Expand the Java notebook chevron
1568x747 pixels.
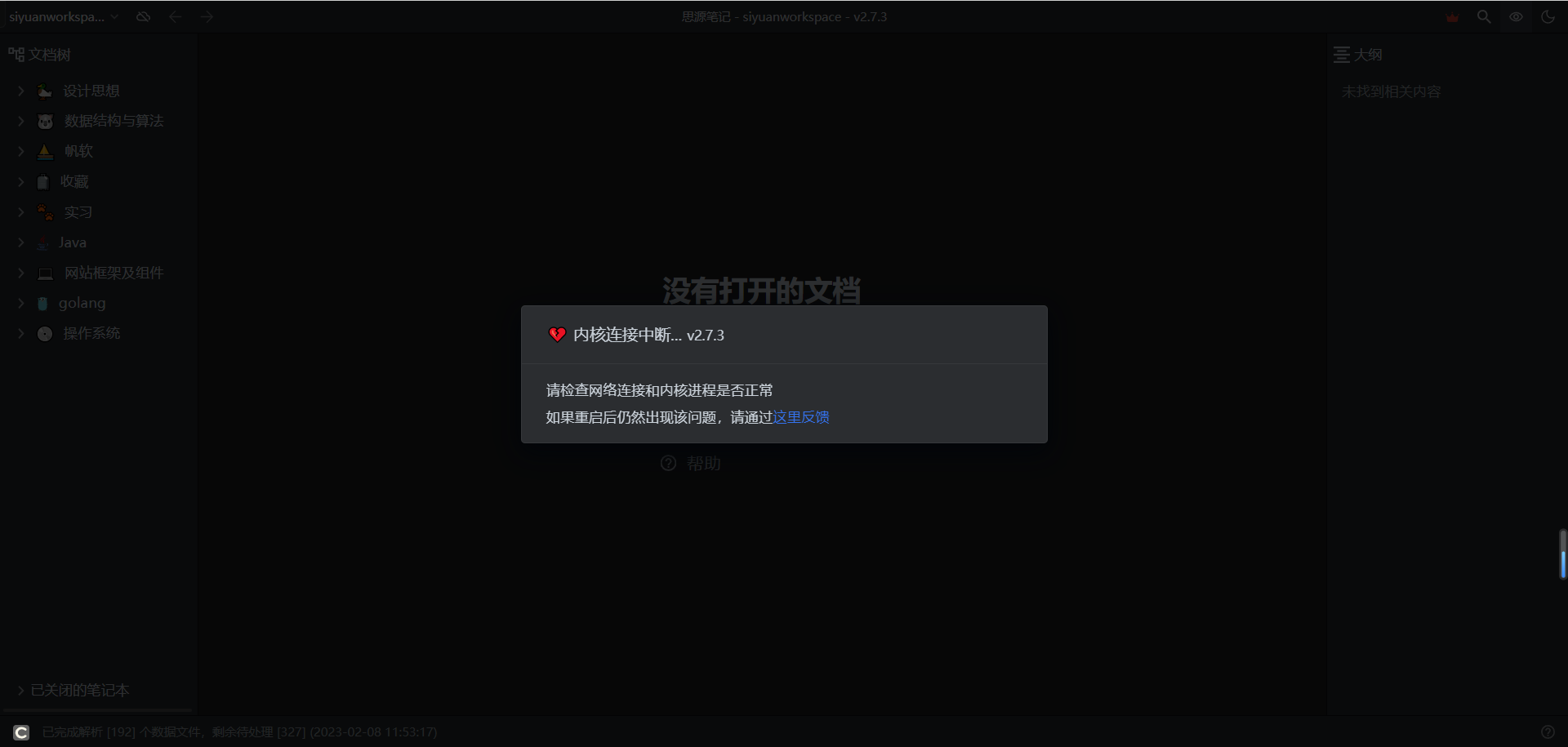[x=21, y=242]
